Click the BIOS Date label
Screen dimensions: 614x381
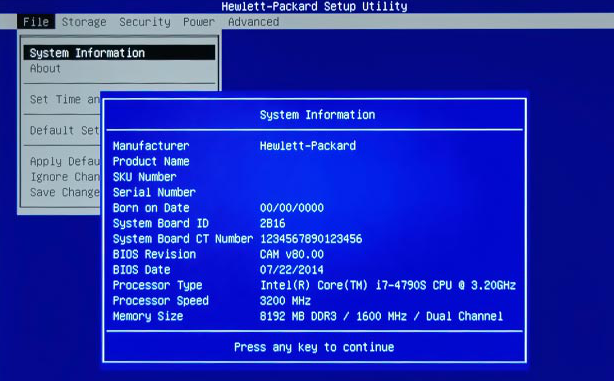coord(141,270)
